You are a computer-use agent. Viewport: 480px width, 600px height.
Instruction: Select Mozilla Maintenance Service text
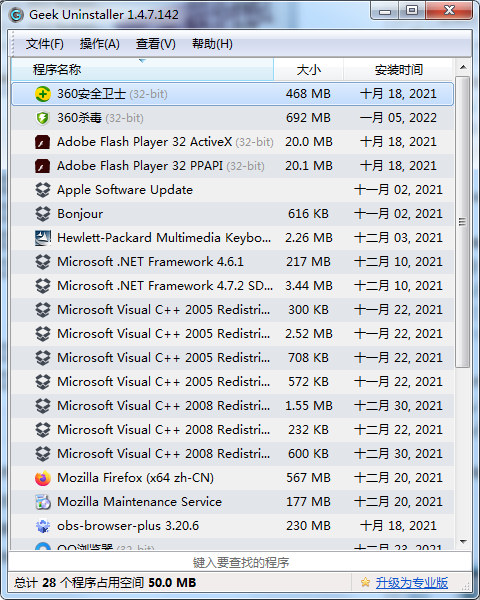[x=139, y=502]
